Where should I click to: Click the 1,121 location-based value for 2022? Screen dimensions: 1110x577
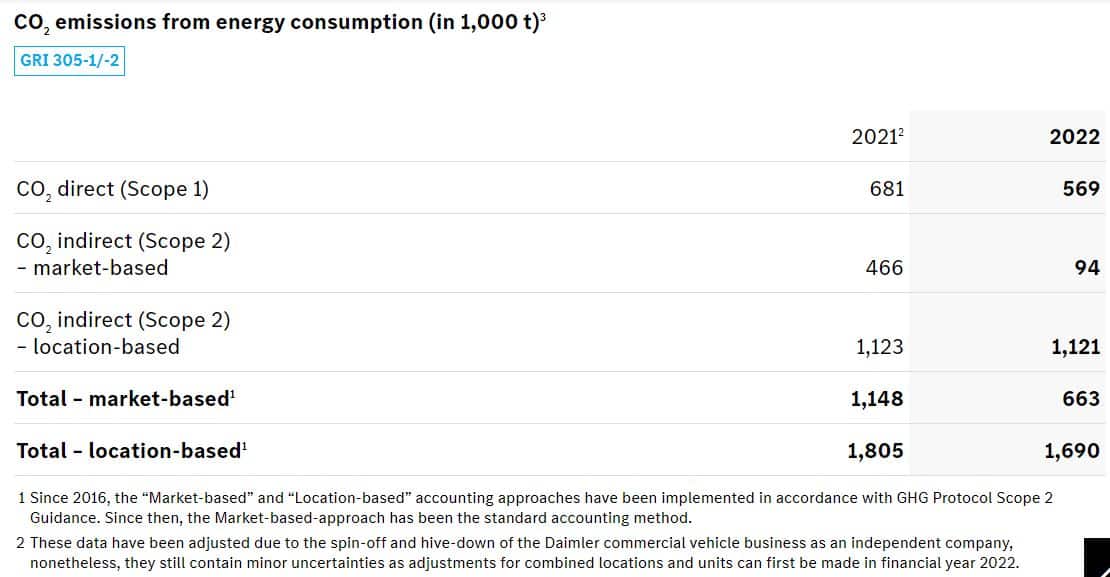(x=1075, y=347)
